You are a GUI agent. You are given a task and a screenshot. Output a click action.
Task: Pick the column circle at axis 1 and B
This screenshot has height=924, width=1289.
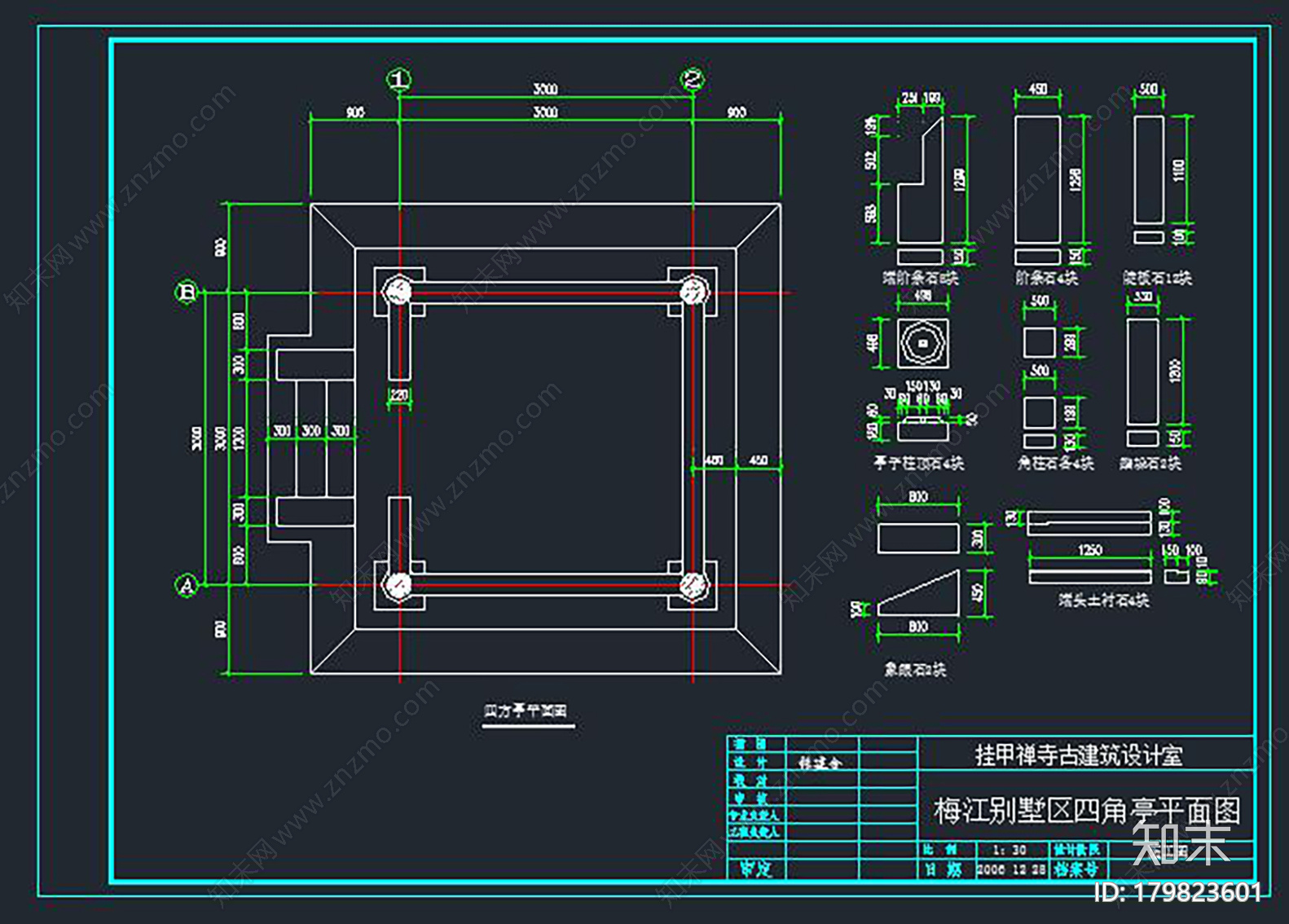point(398,291)
